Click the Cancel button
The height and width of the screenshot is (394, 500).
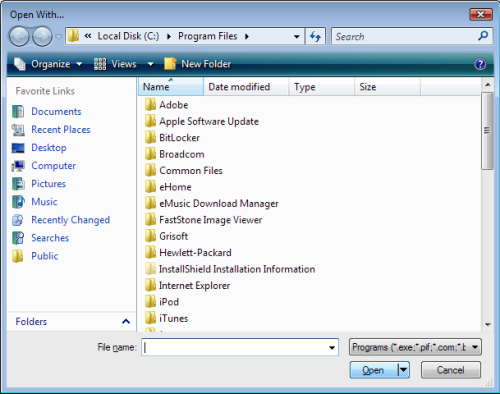tap(451, 370)
